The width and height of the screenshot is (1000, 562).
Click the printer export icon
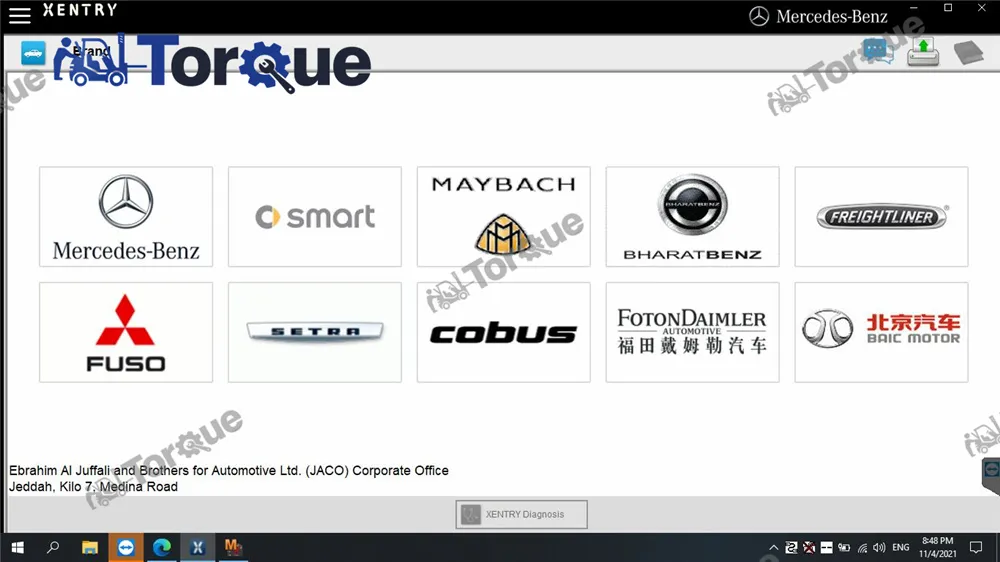click(923, 52)
